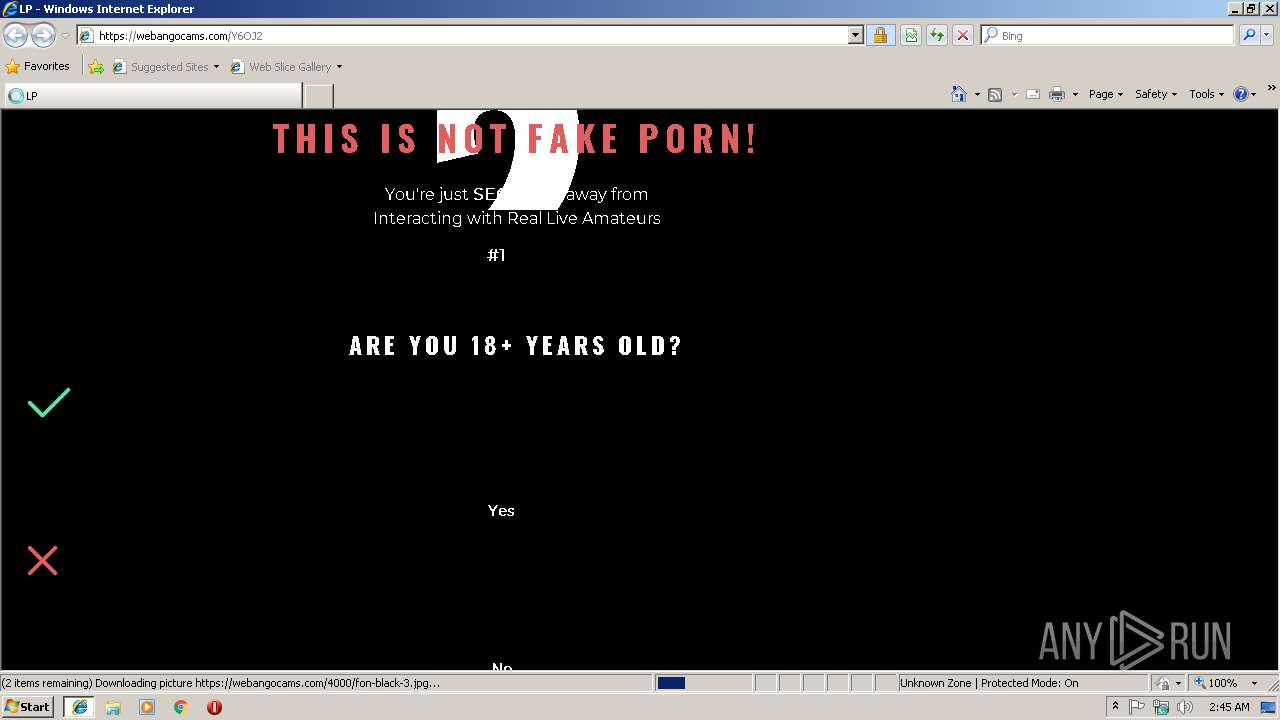Open Suggested Sites link
This screenshot has width=1280, height=720.
[x=160, y=67]
